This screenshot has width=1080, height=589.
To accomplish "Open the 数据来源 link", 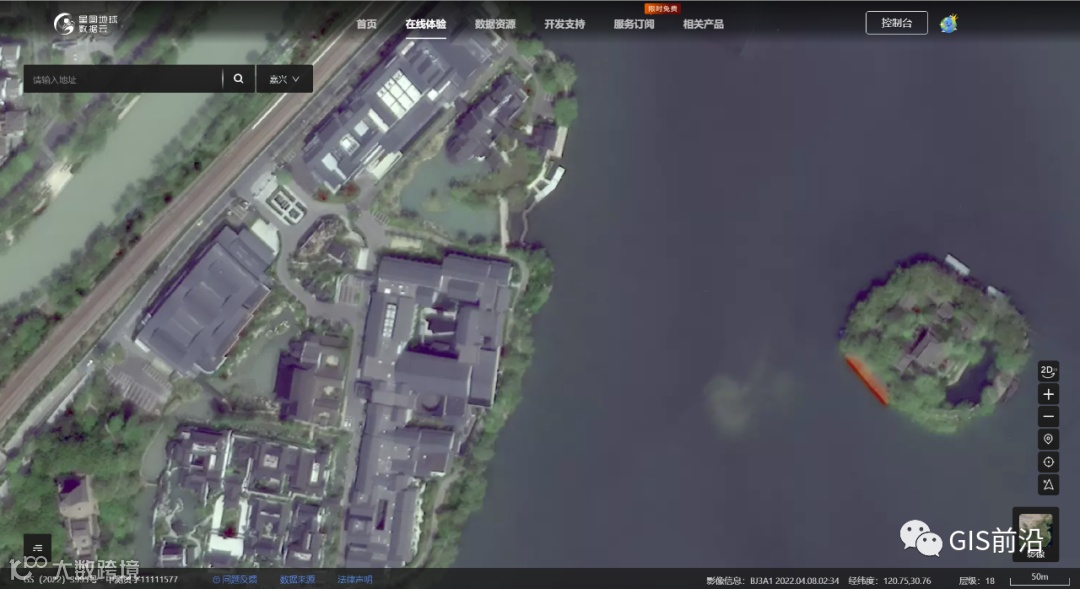I will [297, 579].
